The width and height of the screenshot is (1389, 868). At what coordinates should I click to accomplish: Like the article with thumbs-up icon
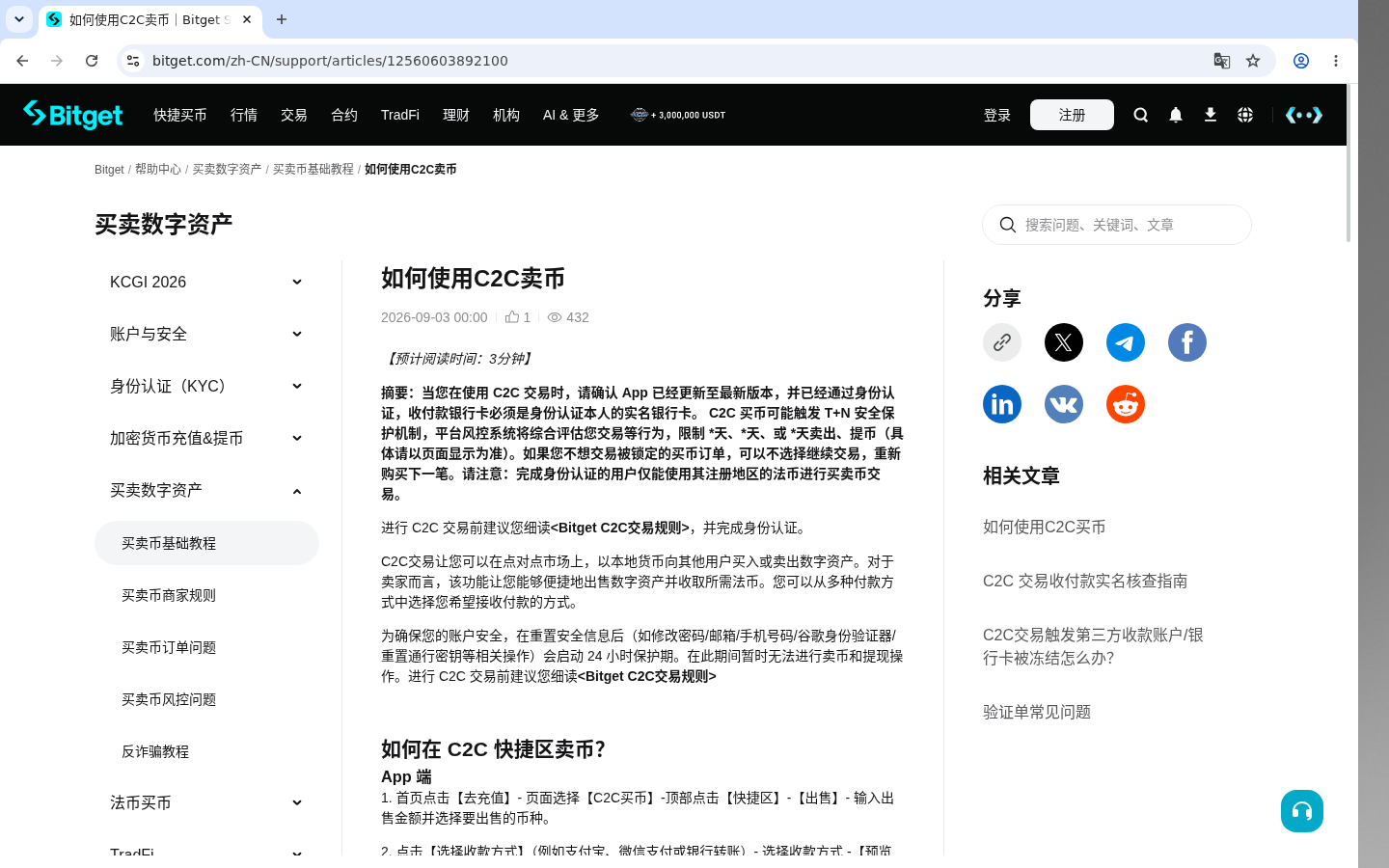click(512, 317)
